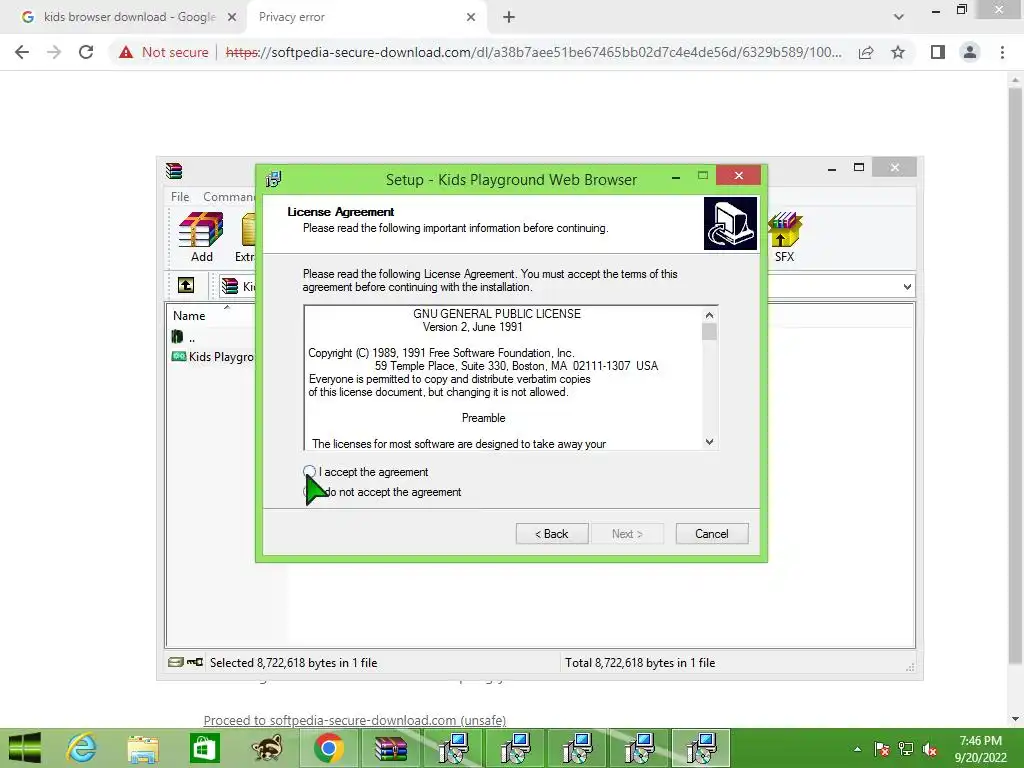Image resolution: width=1024 pixels, height=768 pixels.
Task: Click scroll-down arrow of license text box
Action: tap(709, 441)
